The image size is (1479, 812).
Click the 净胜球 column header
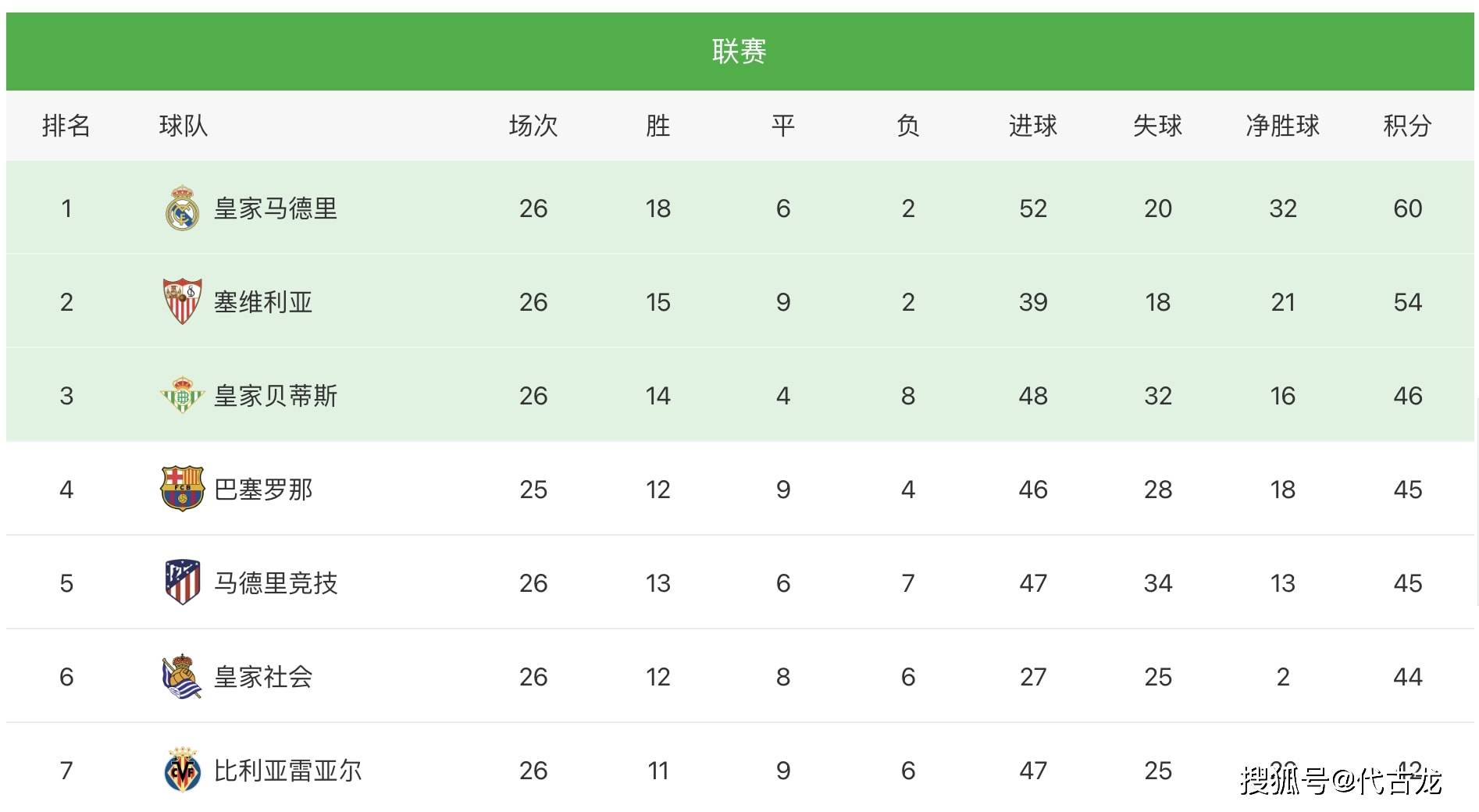1282,126
